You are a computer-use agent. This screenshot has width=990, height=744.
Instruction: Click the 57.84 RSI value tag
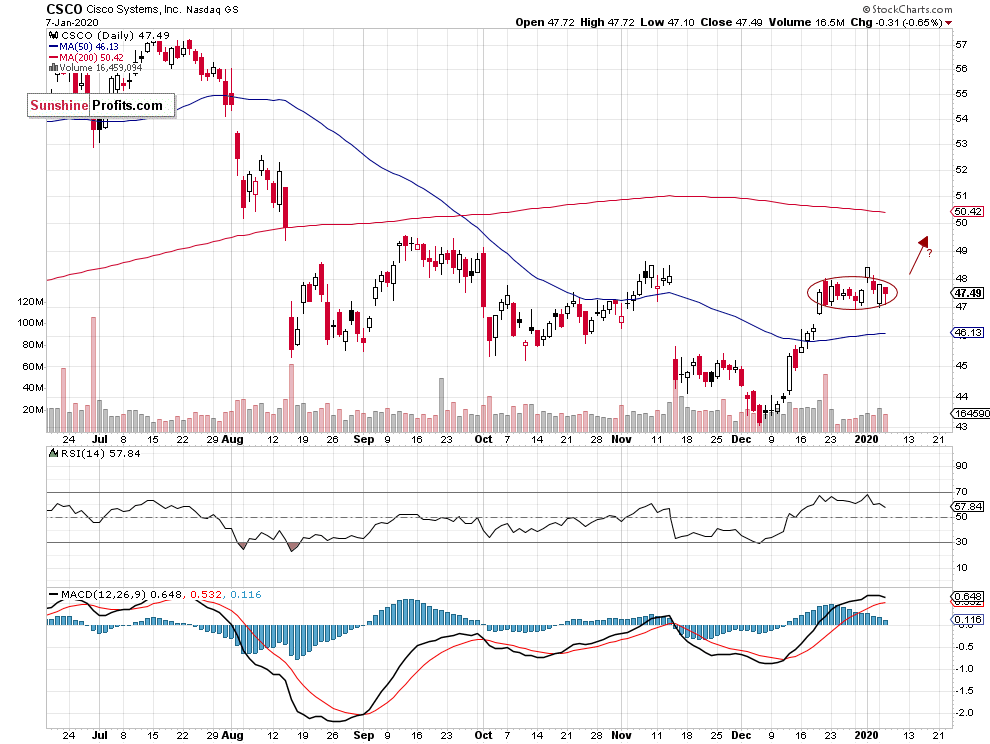point(967,507)
